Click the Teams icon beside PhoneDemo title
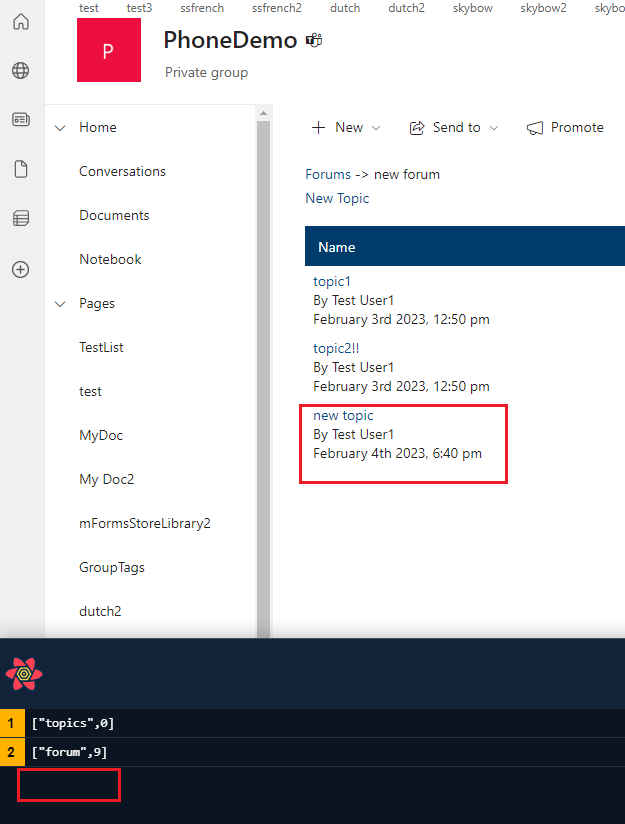This screenshot has width=625, height=824. click(314, 41)
